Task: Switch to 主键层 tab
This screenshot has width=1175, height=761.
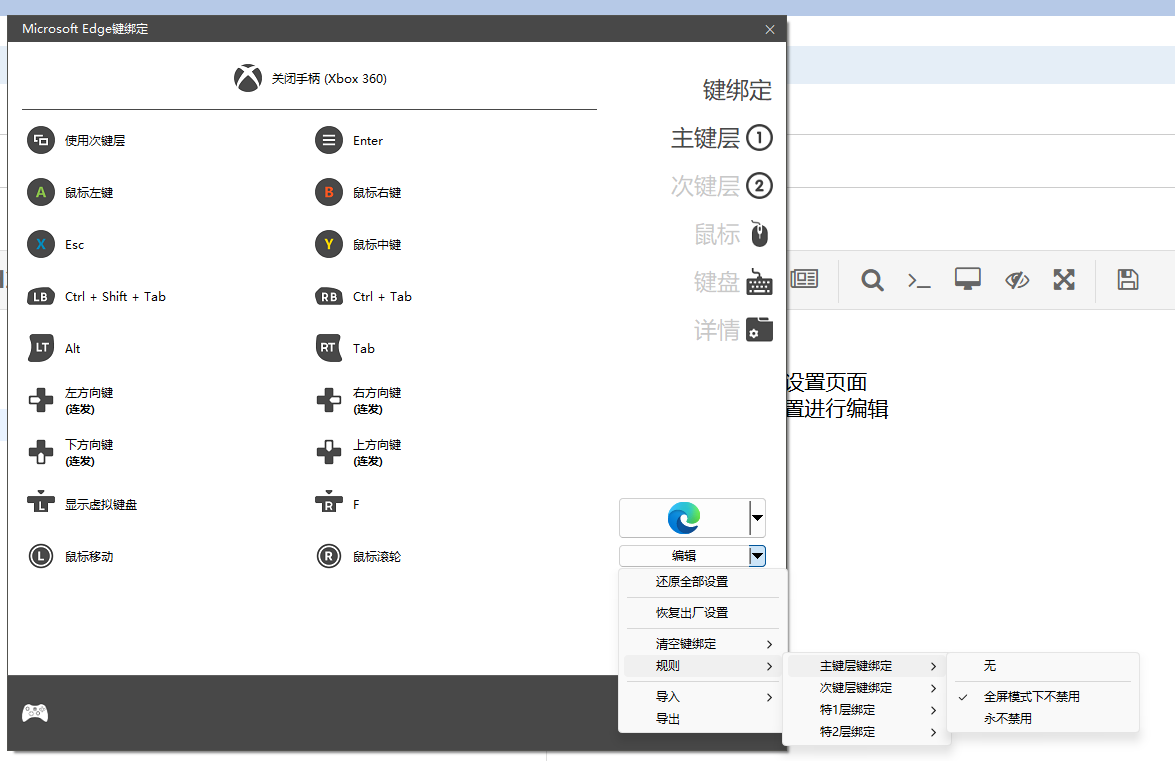Action: click(722, 138)
